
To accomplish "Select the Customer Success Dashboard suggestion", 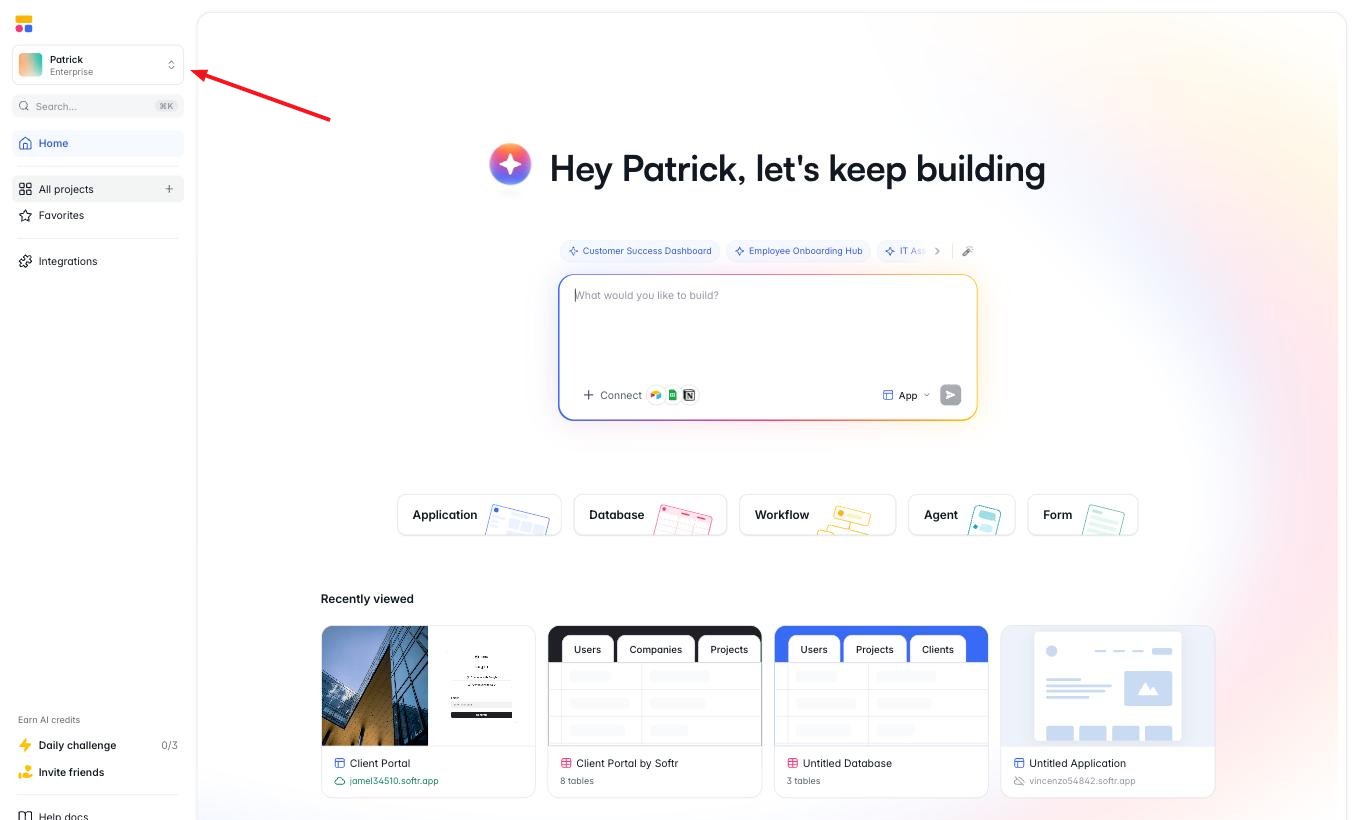I will point(640,251).
